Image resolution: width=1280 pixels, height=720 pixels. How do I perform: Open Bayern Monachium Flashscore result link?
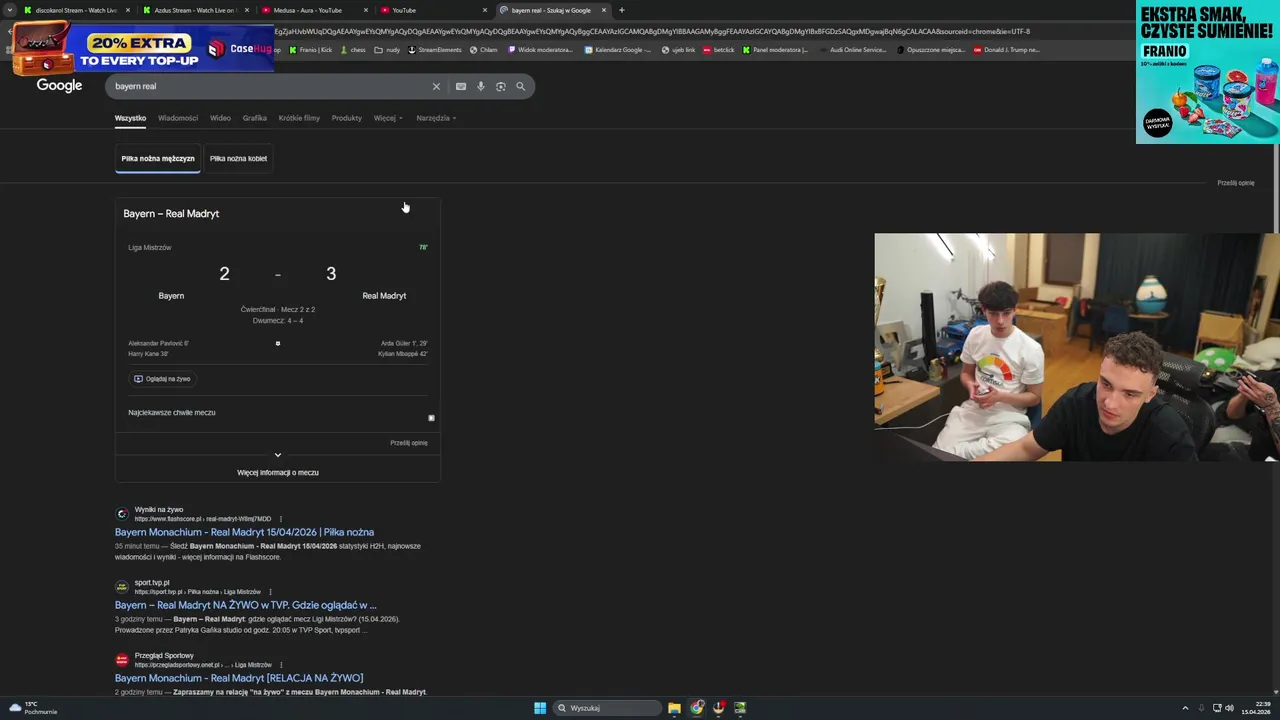(244, 532)
